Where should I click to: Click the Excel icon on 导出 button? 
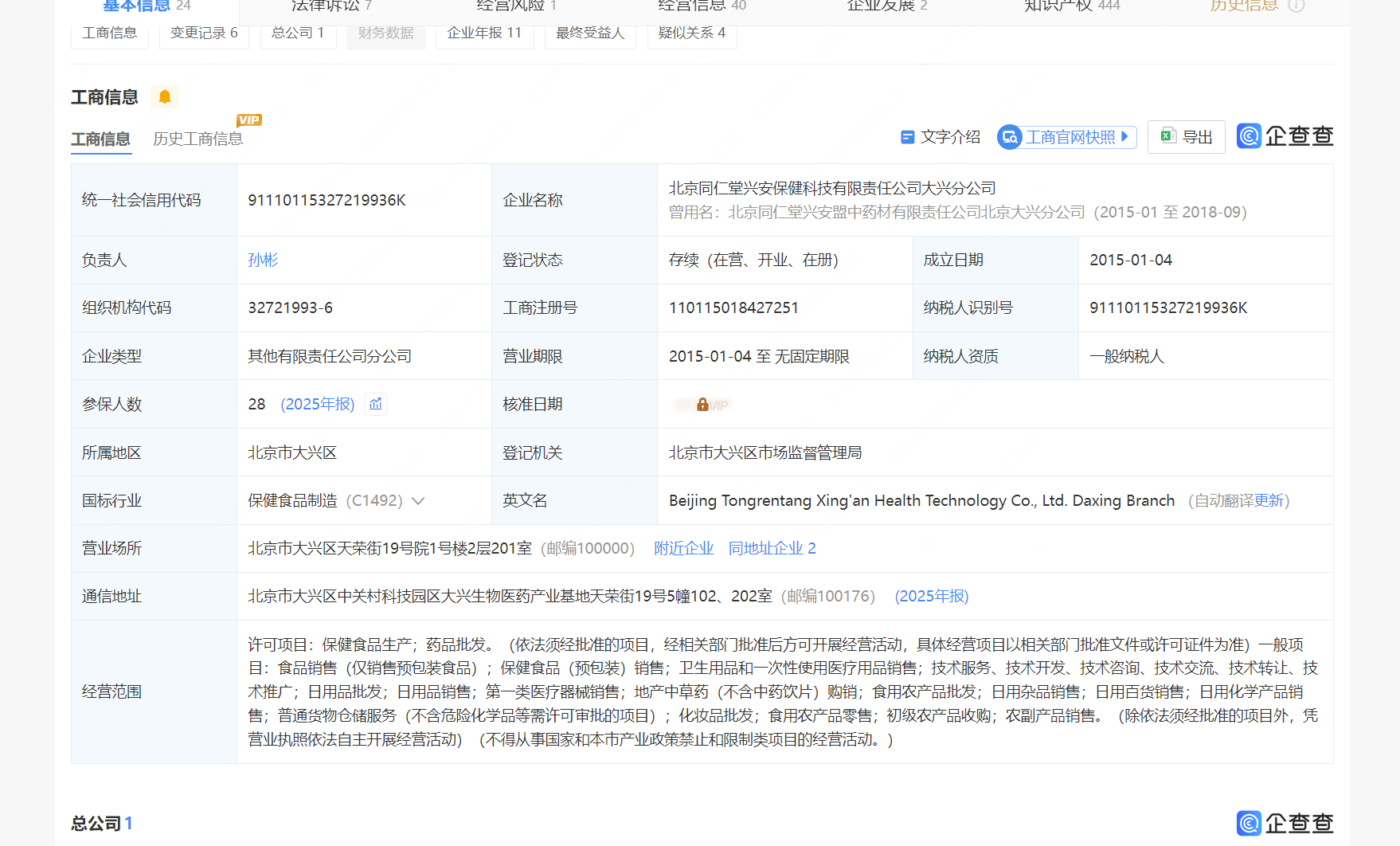1168,136
